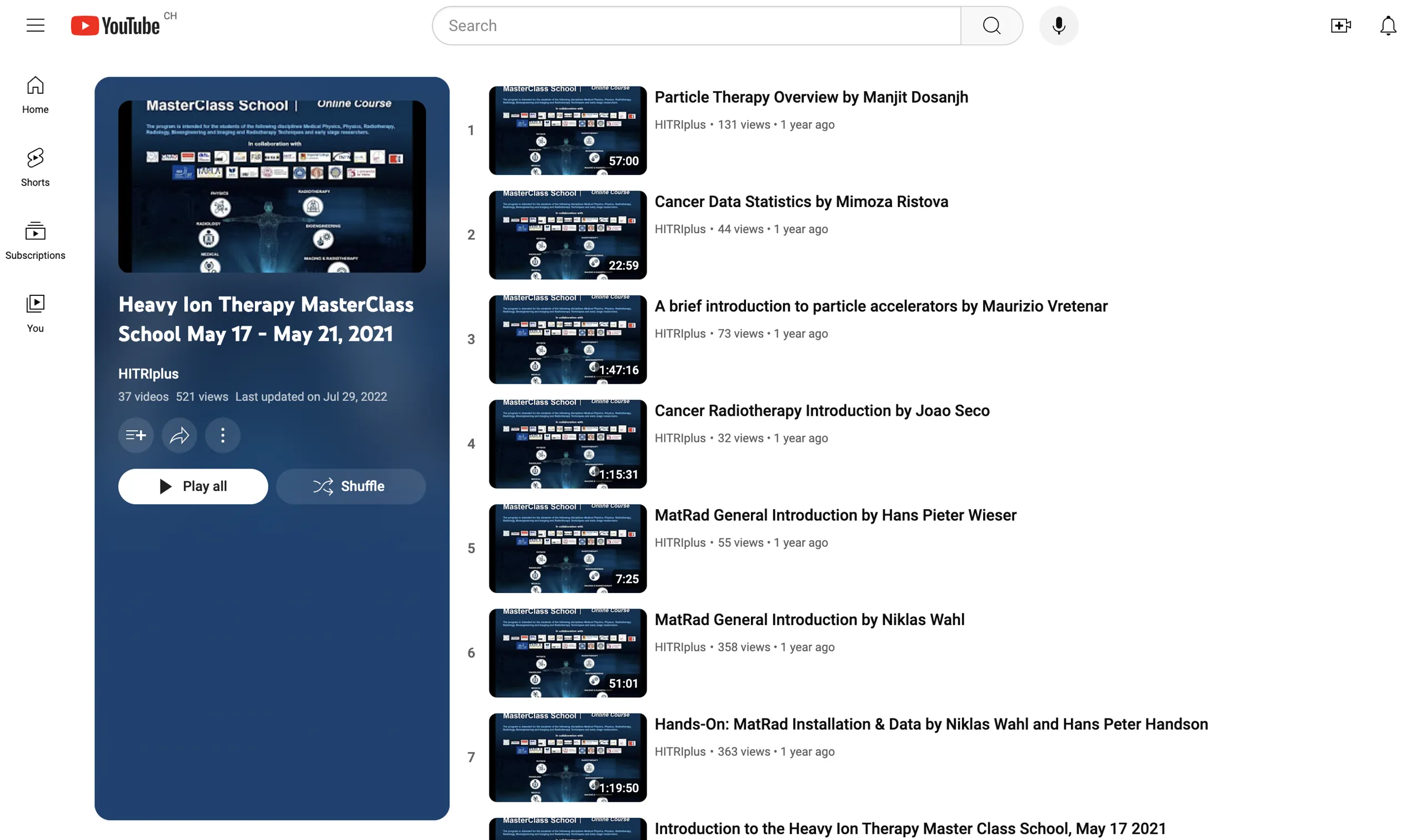Open title Particle Therapy Overview by Manjit Dosanjh
1422x840 pixels.
click(x=811, y=97)
